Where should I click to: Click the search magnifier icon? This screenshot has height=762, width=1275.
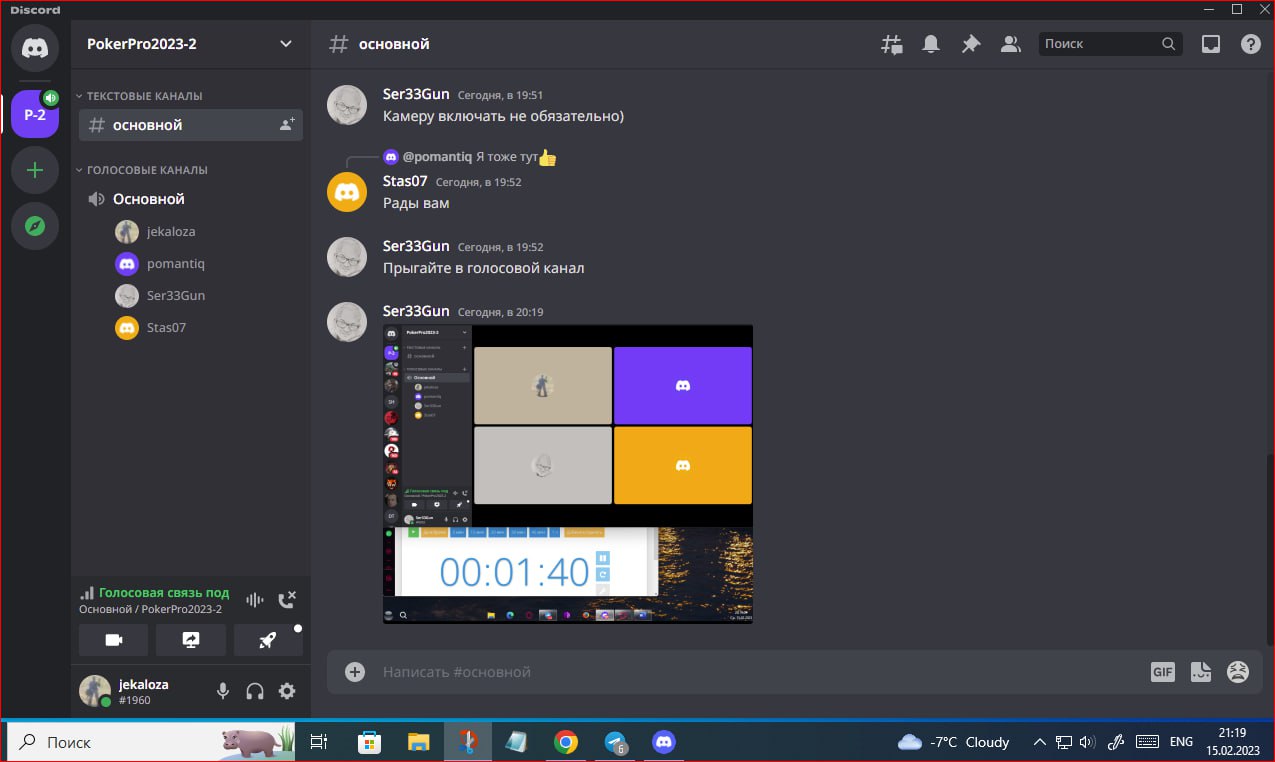click(1168, 44)
